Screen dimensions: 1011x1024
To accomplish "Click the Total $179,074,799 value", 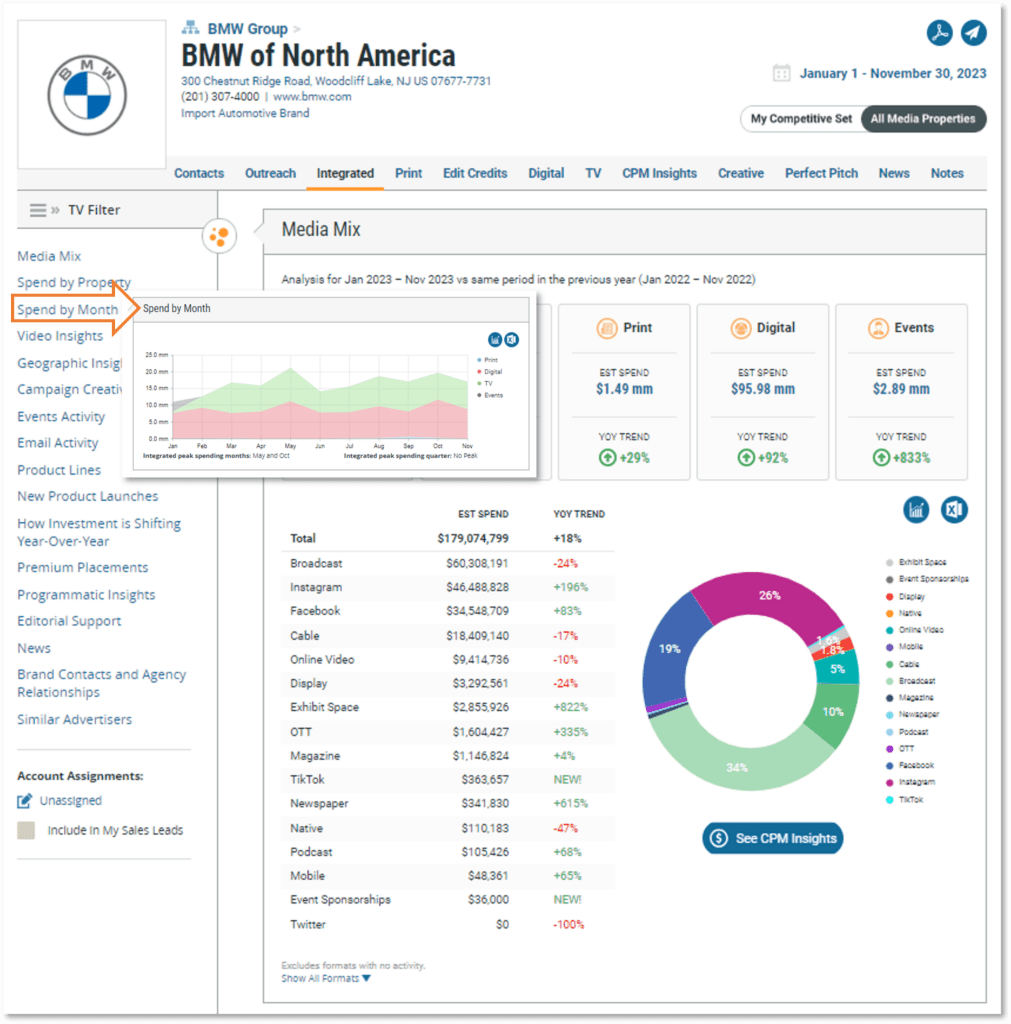I will 473,539.
